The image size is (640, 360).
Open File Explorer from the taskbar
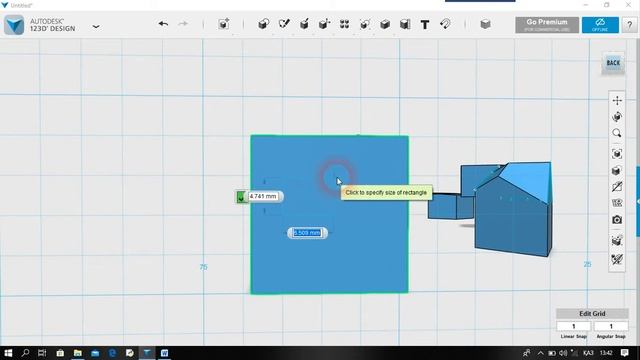78,353
